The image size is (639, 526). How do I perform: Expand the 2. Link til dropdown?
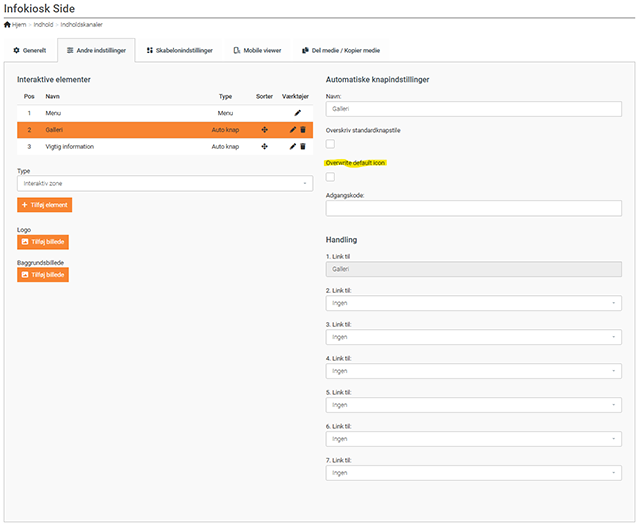pos(474,303)
